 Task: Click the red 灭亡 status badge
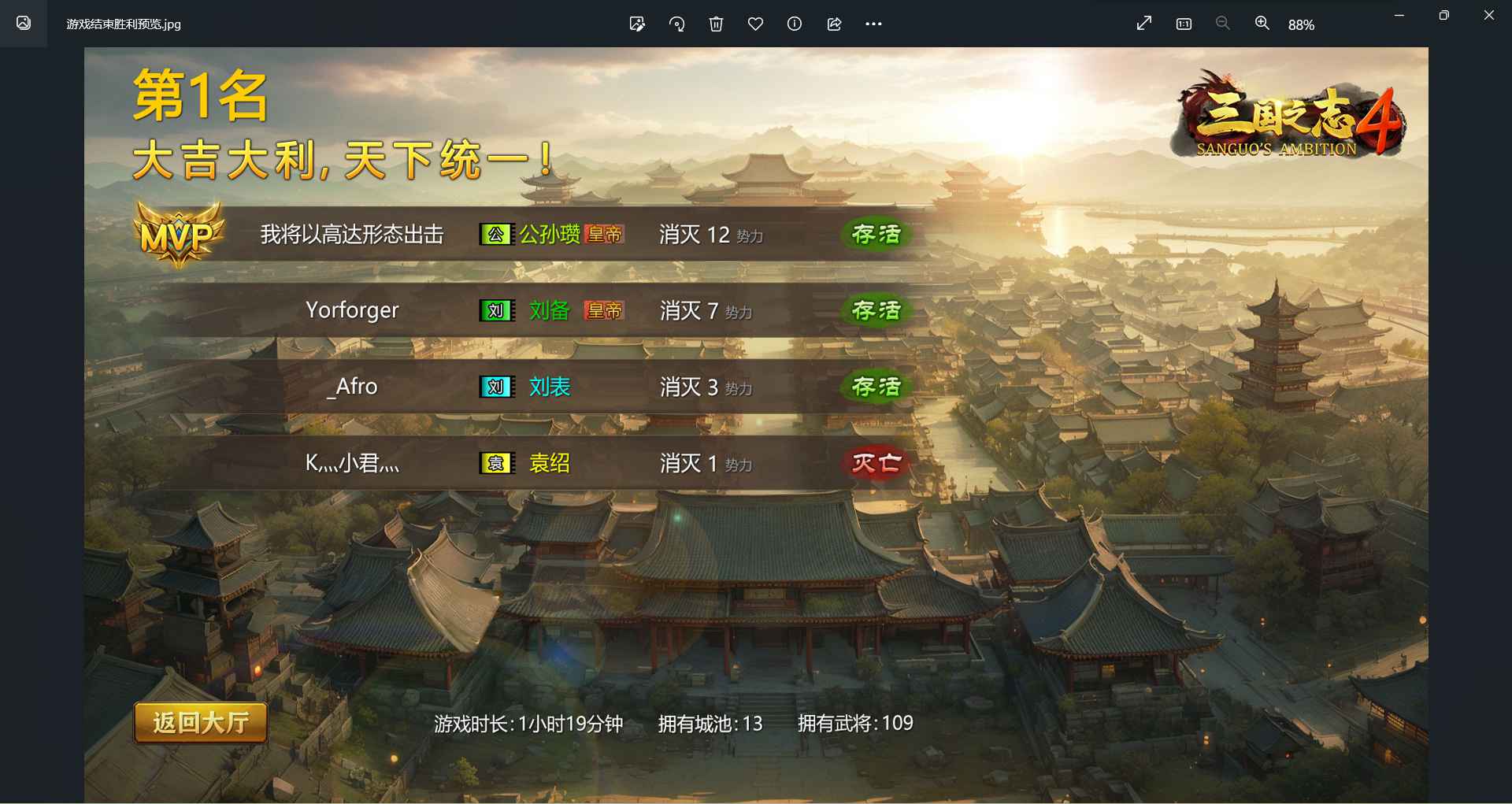(x=876, y=463)
